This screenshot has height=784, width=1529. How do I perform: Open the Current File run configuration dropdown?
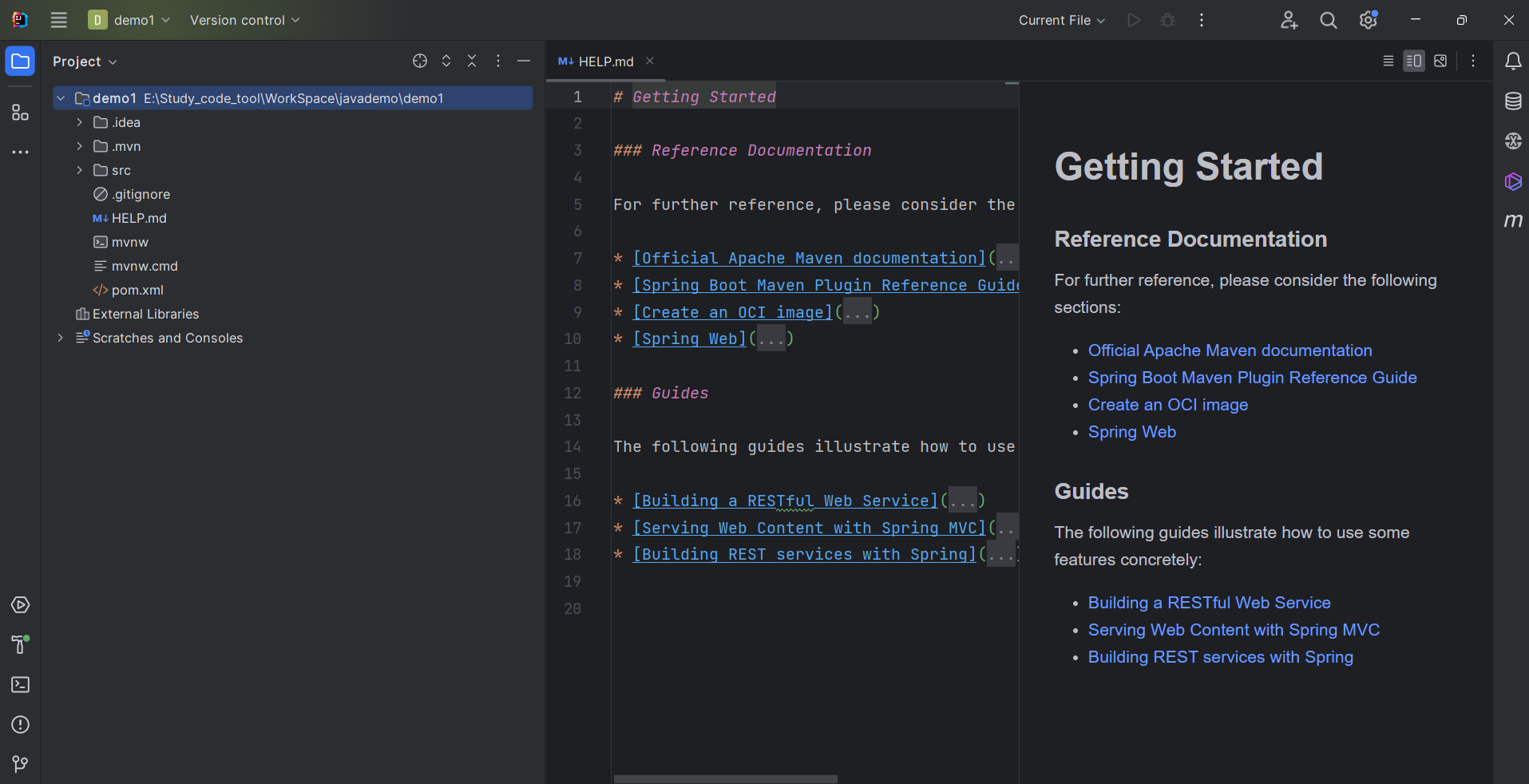(x=1062, y=20)
